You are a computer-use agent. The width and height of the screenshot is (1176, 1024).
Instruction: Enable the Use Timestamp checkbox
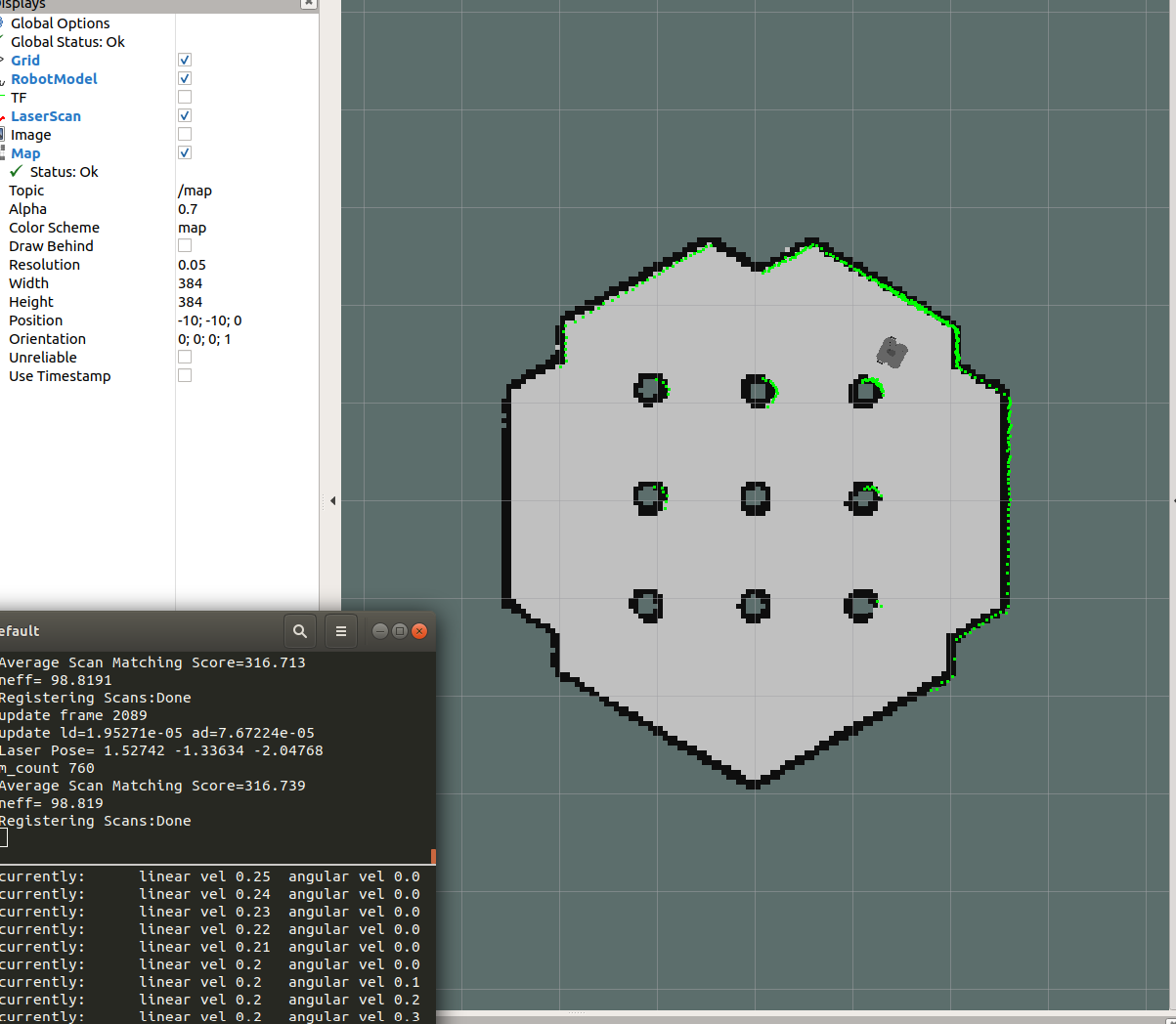point(185,376)
